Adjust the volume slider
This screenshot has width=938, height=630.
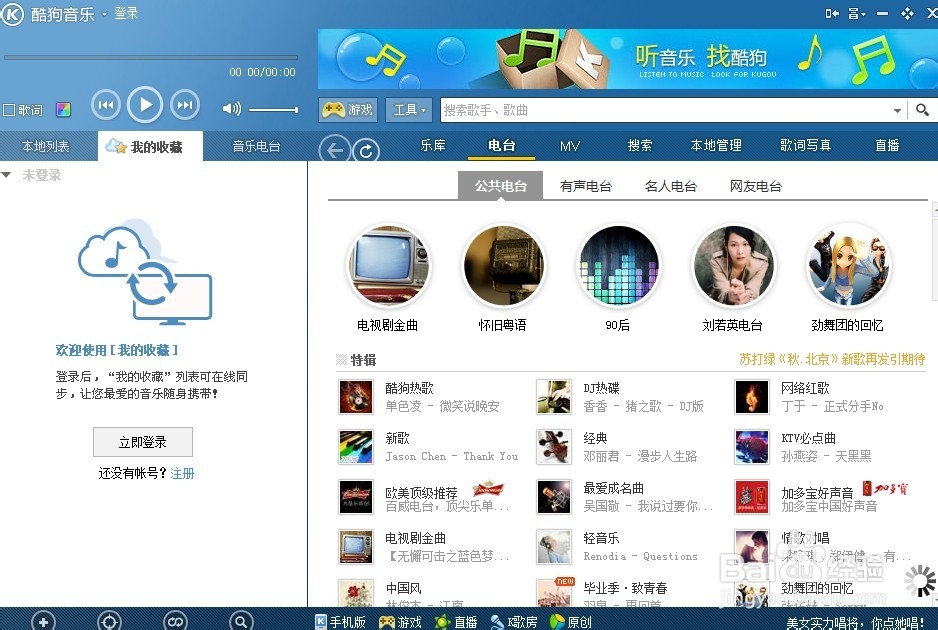[x=273, y=109]
